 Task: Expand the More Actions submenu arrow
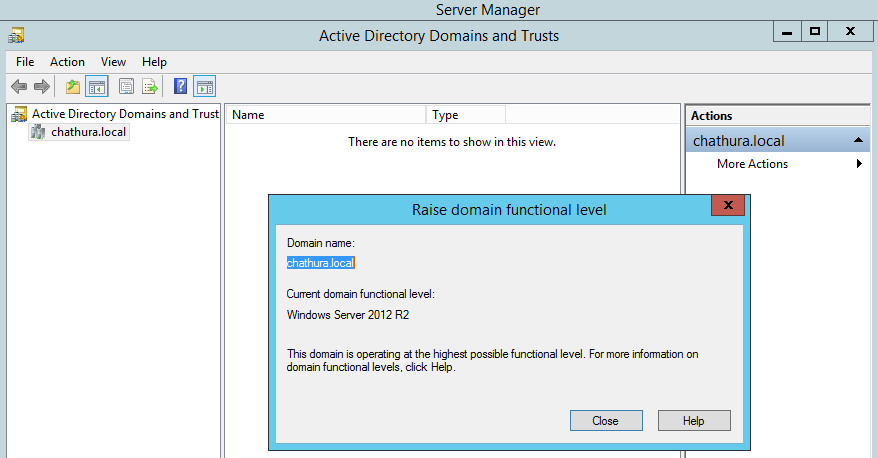point(859,163)
